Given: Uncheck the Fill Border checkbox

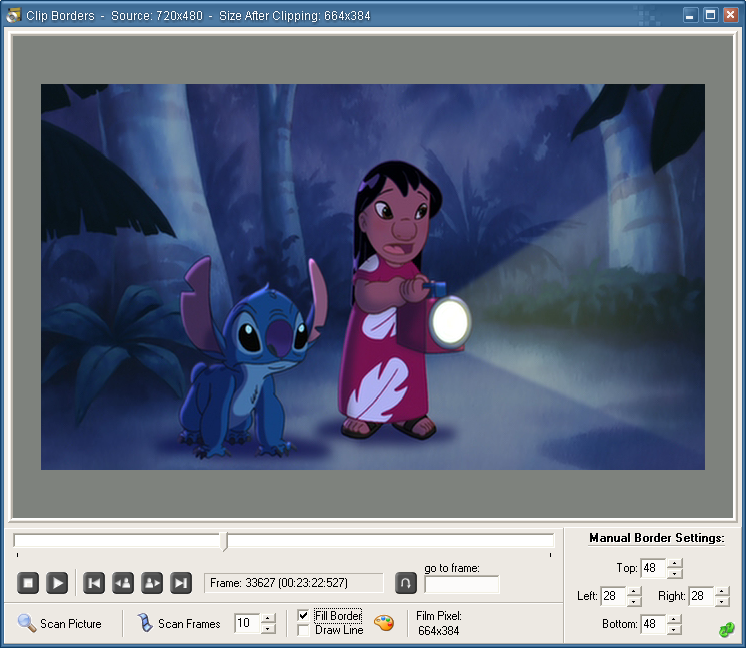Looking at the screenshot, I should (x=303, y=616).
